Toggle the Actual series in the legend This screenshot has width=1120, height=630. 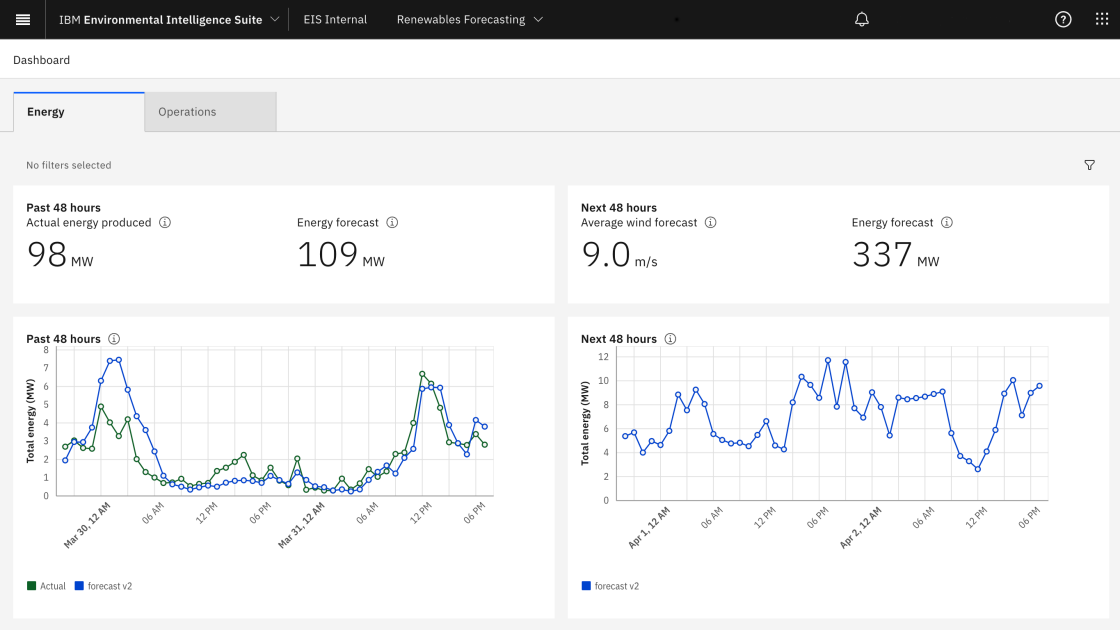tap(46, 585)
